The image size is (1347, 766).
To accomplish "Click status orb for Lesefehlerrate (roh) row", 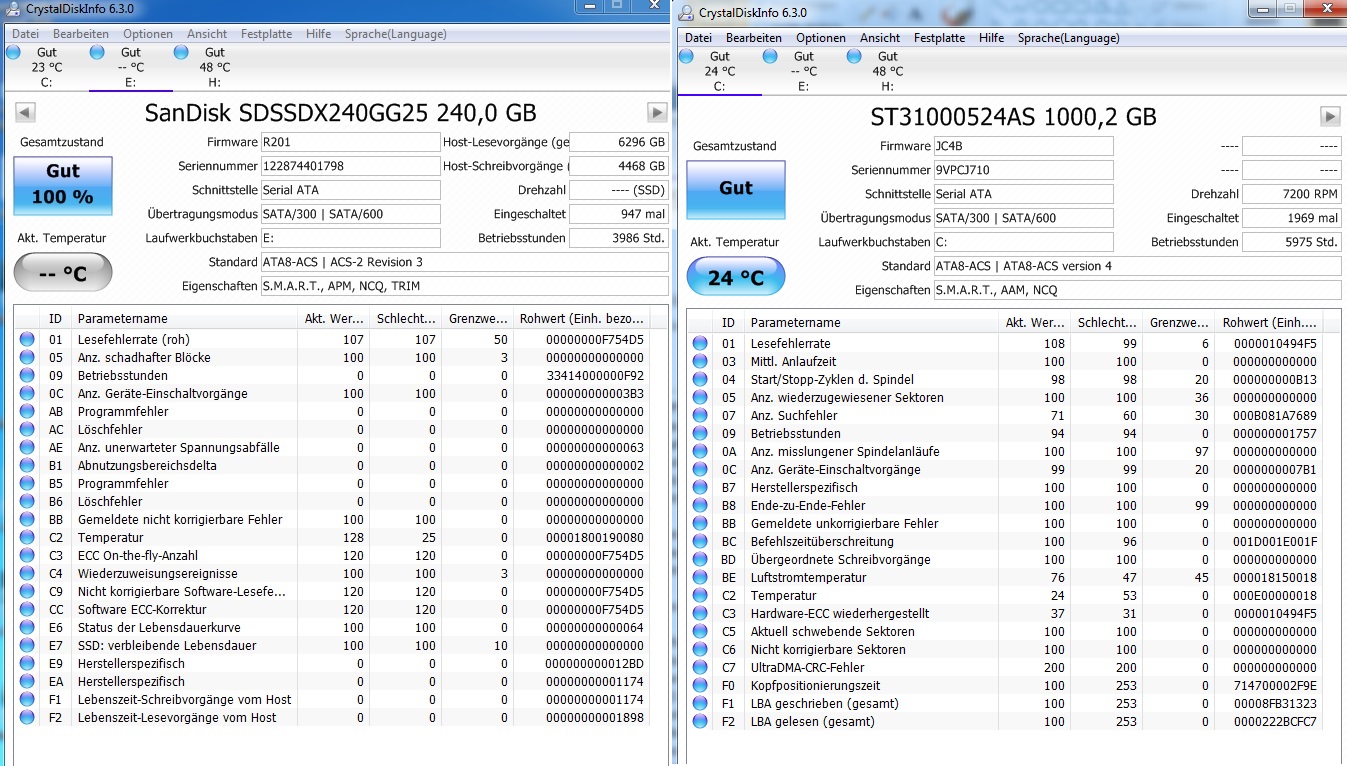I will coord(27,340).
